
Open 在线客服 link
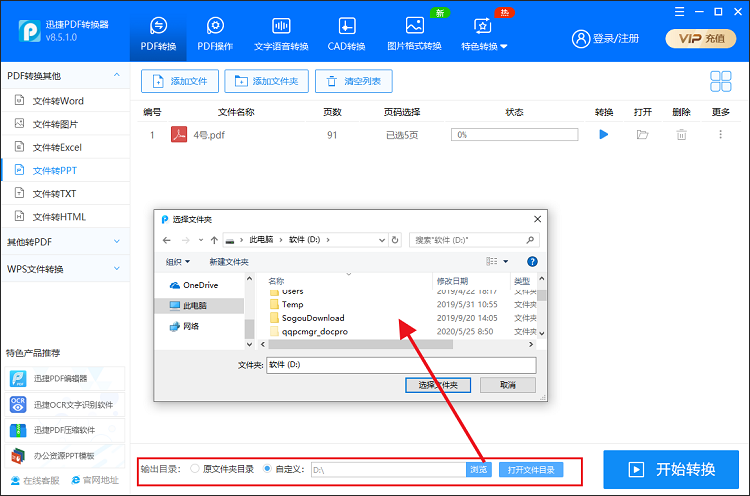tap(35, 480)
